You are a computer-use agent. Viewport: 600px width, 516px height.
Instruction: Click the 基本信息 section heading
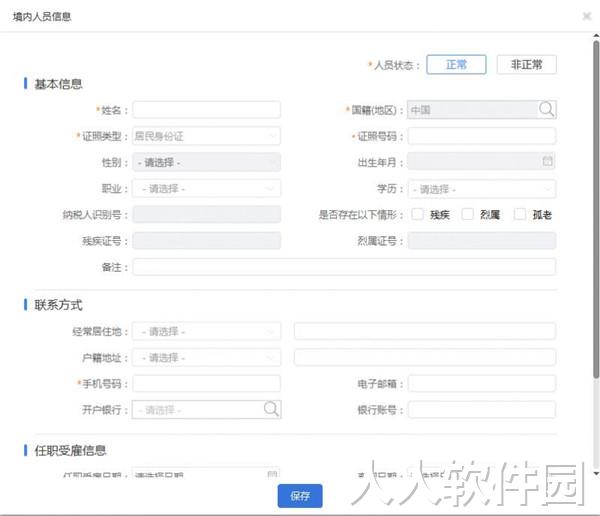(58, 84)
